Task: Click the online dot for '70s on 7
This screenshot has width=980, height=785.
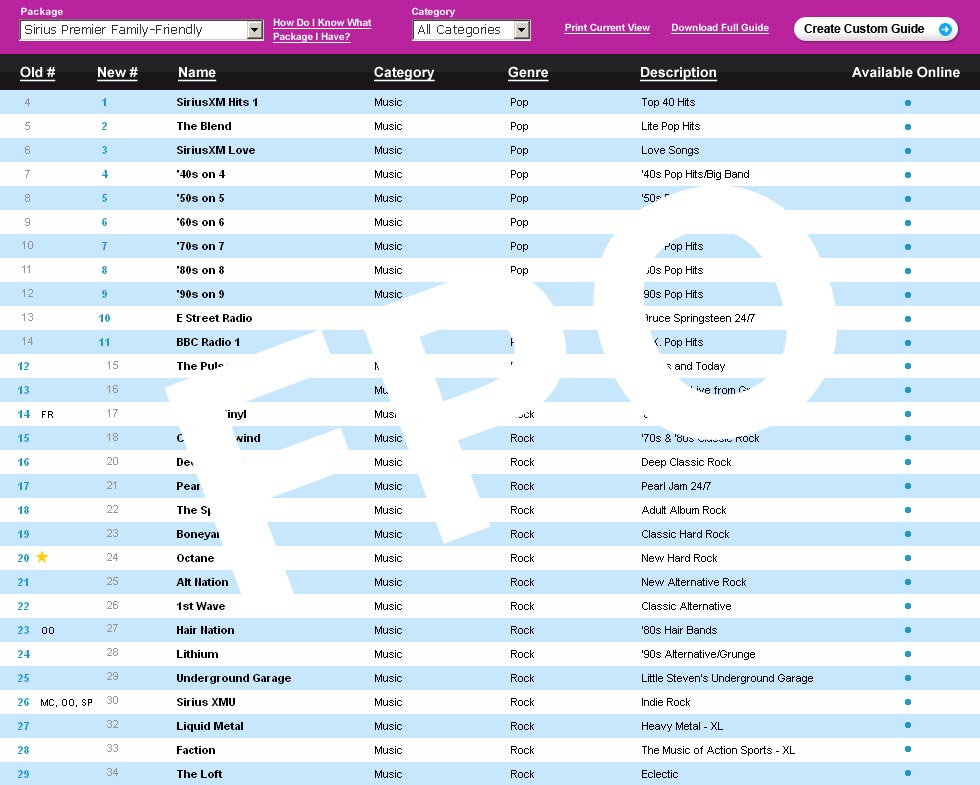Action: point(908,247)
